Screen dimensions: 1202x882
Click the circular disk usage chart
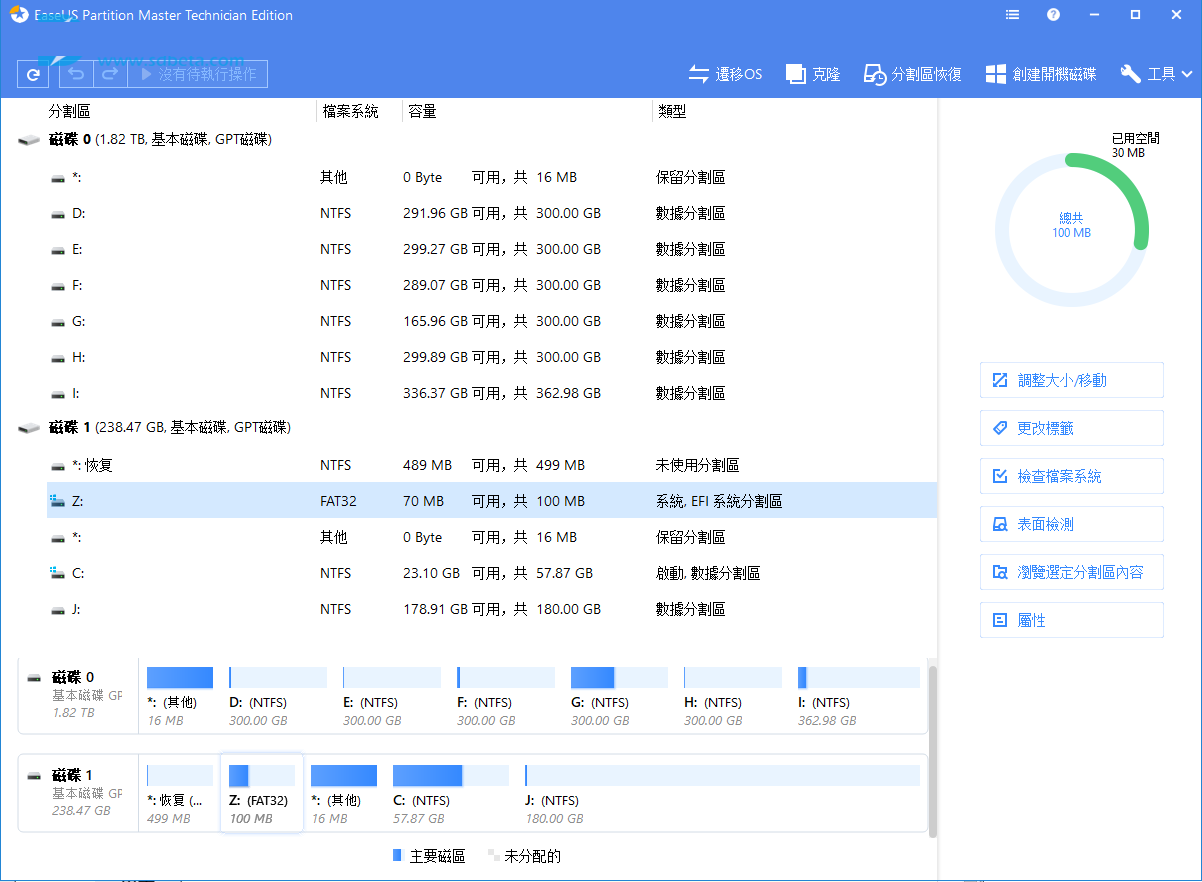pyautogui.click(x=1071, y=229)
